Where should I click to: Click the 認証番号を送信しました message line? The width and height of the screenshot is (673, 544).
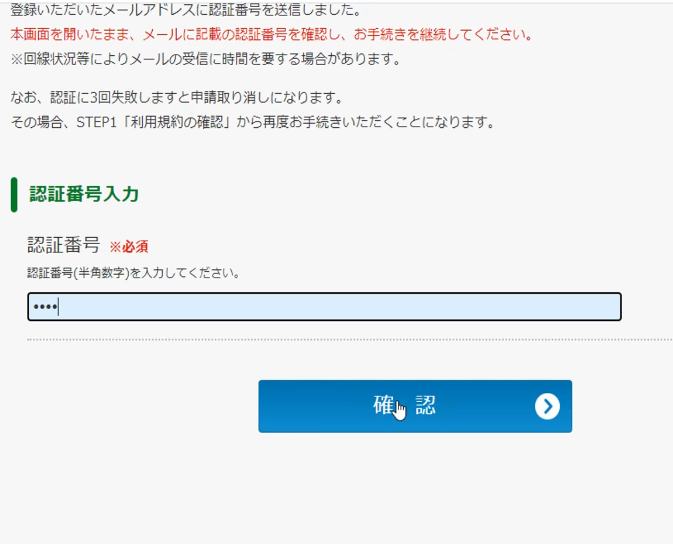[x=186, y=11]
